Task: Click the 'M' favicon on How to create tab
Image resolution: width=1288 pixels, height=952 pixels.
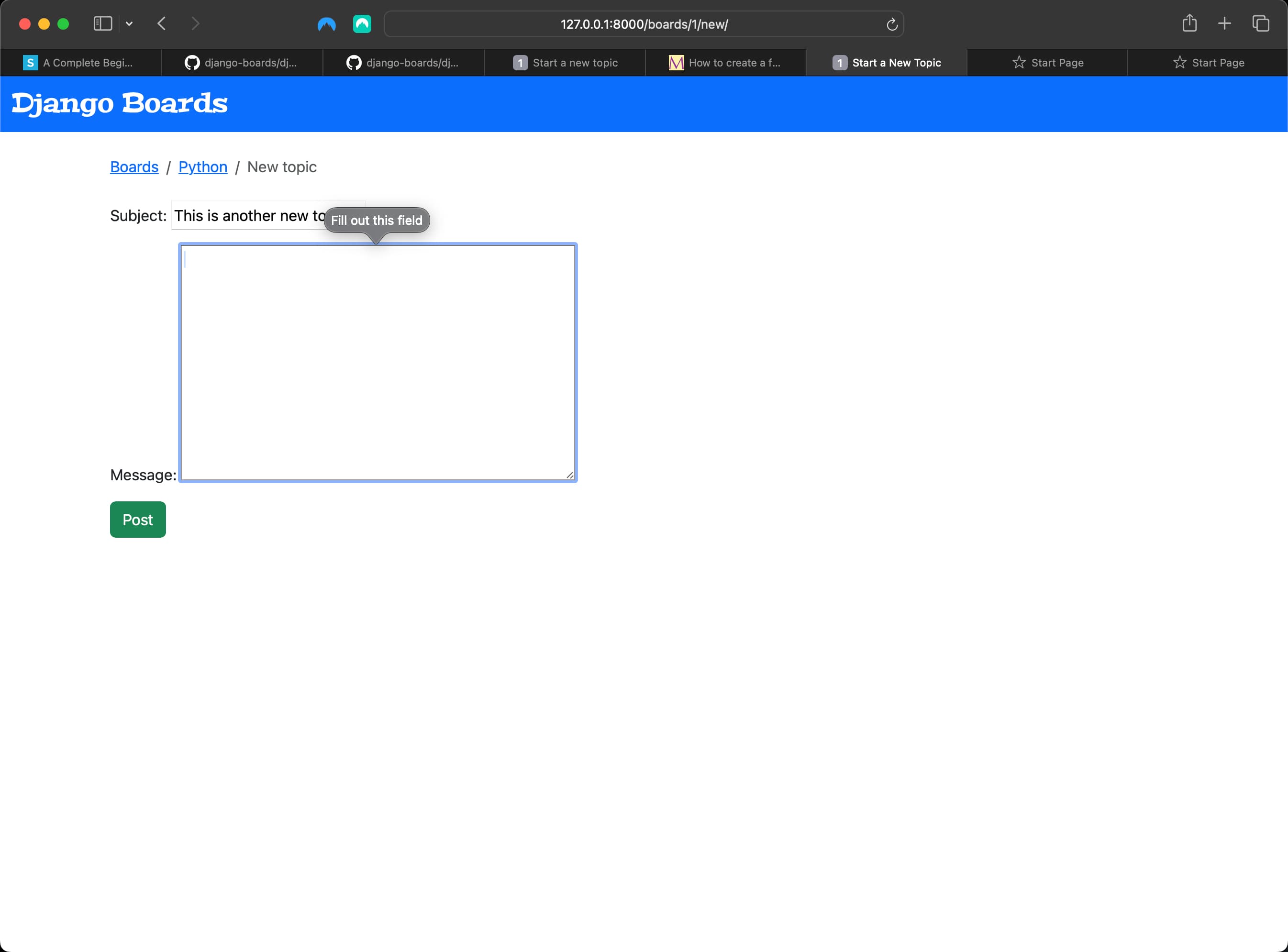Action: [676, 63]
